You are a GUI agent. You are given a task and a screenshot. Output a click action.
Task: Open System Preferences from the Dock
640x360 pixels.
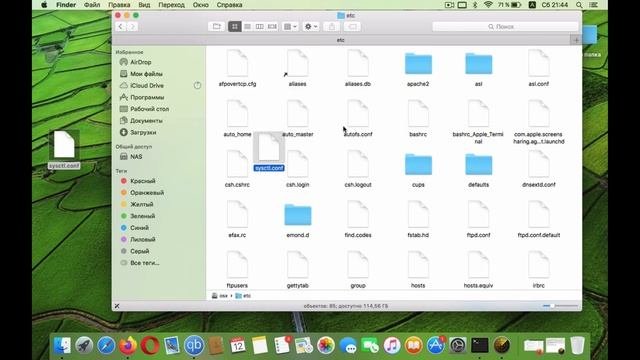pyautogui.click(x=458, y=346)
